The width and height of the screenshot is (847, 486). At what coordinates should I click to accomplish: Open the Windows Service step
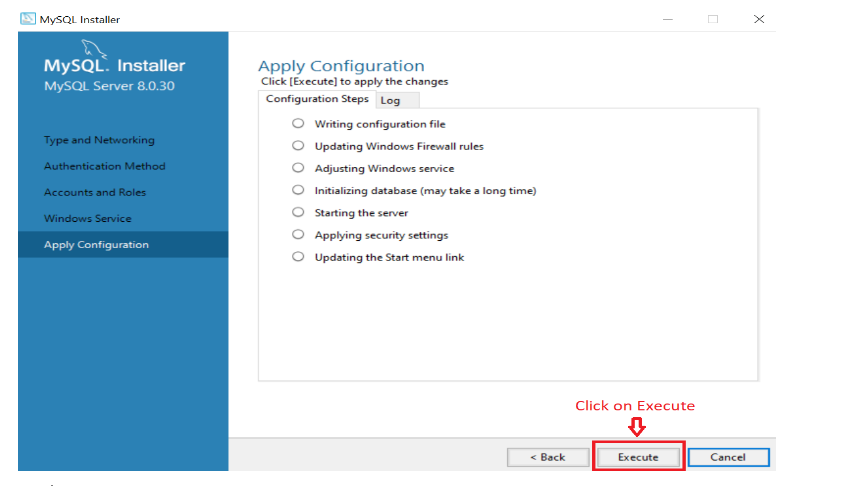pos(88,218)
